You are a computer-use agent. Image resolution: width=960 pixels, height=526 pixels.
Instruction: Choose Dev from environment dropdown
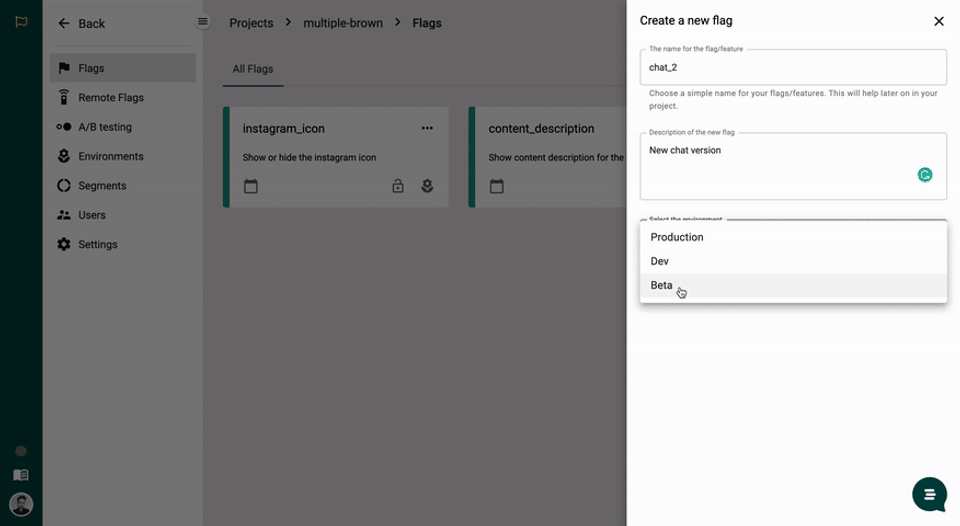click(x=793, y=261)
